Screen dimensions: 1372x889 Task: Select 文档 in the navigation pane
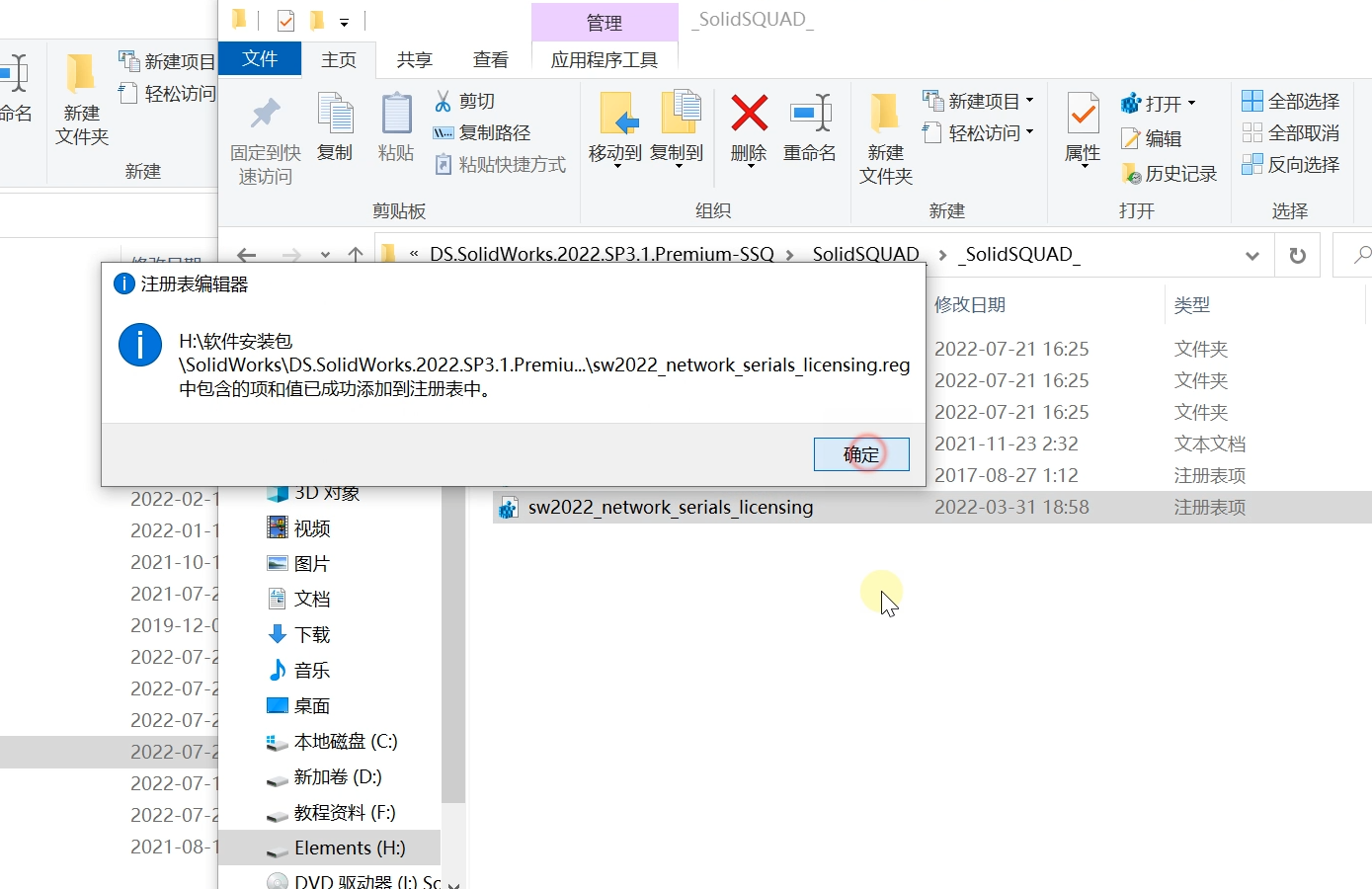312,600
